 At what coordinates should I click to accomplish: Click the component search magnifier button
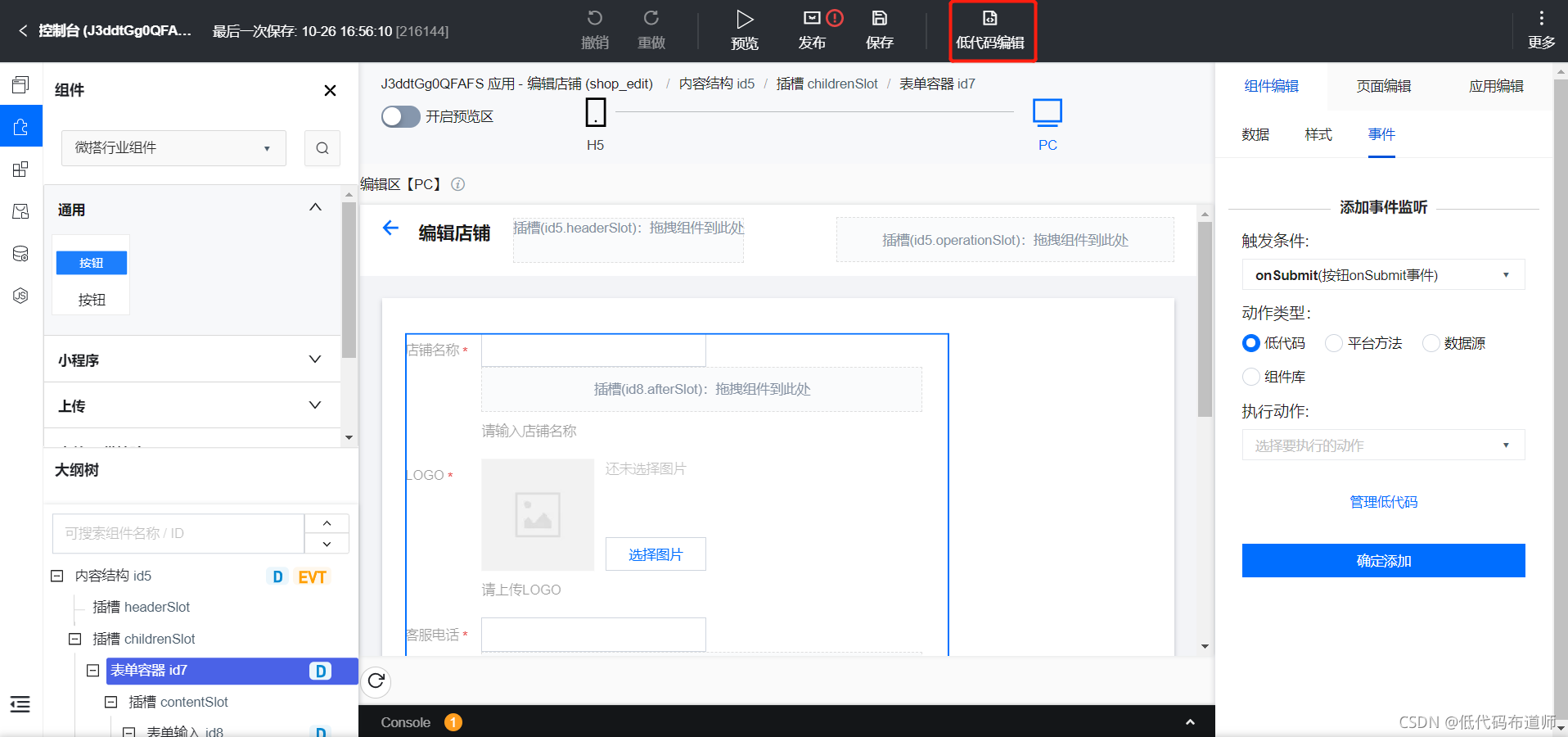[322, 148]
